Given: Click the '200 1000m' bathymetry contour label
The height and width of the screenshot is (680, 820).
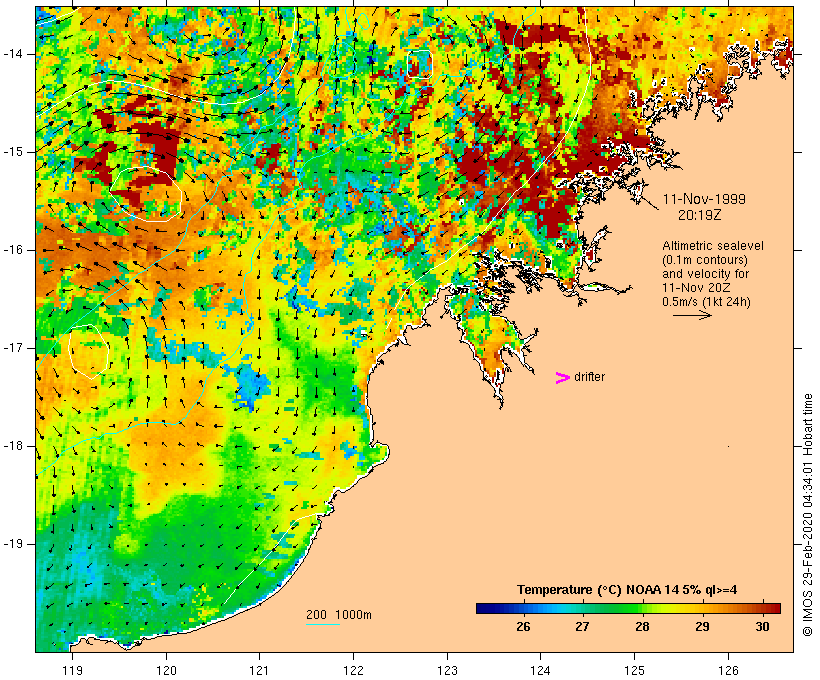Looking at the screenshot, I should click(x=339, y=615).
